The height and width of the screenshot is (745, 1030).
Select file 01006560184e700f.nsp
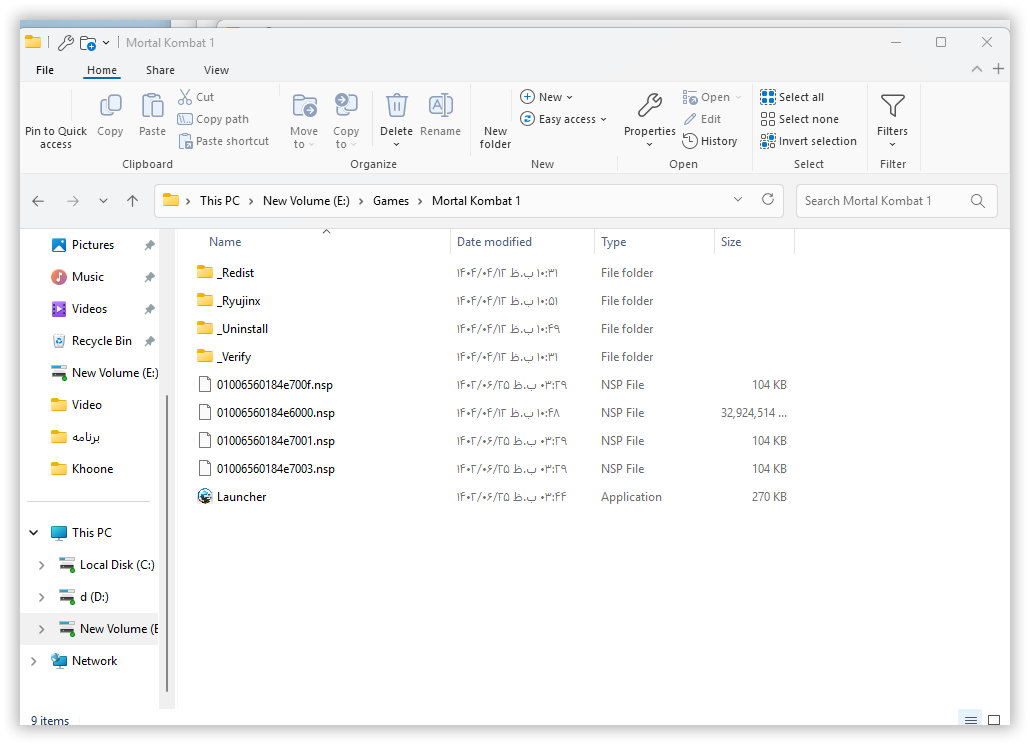275,385
